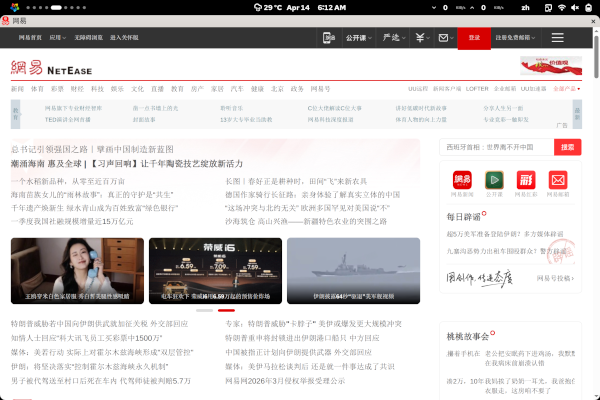The height and width of the screenshot is (400, 600).
Task: Expand the 公开课 dropdown in top bar
Action: [x=359, y=38]
